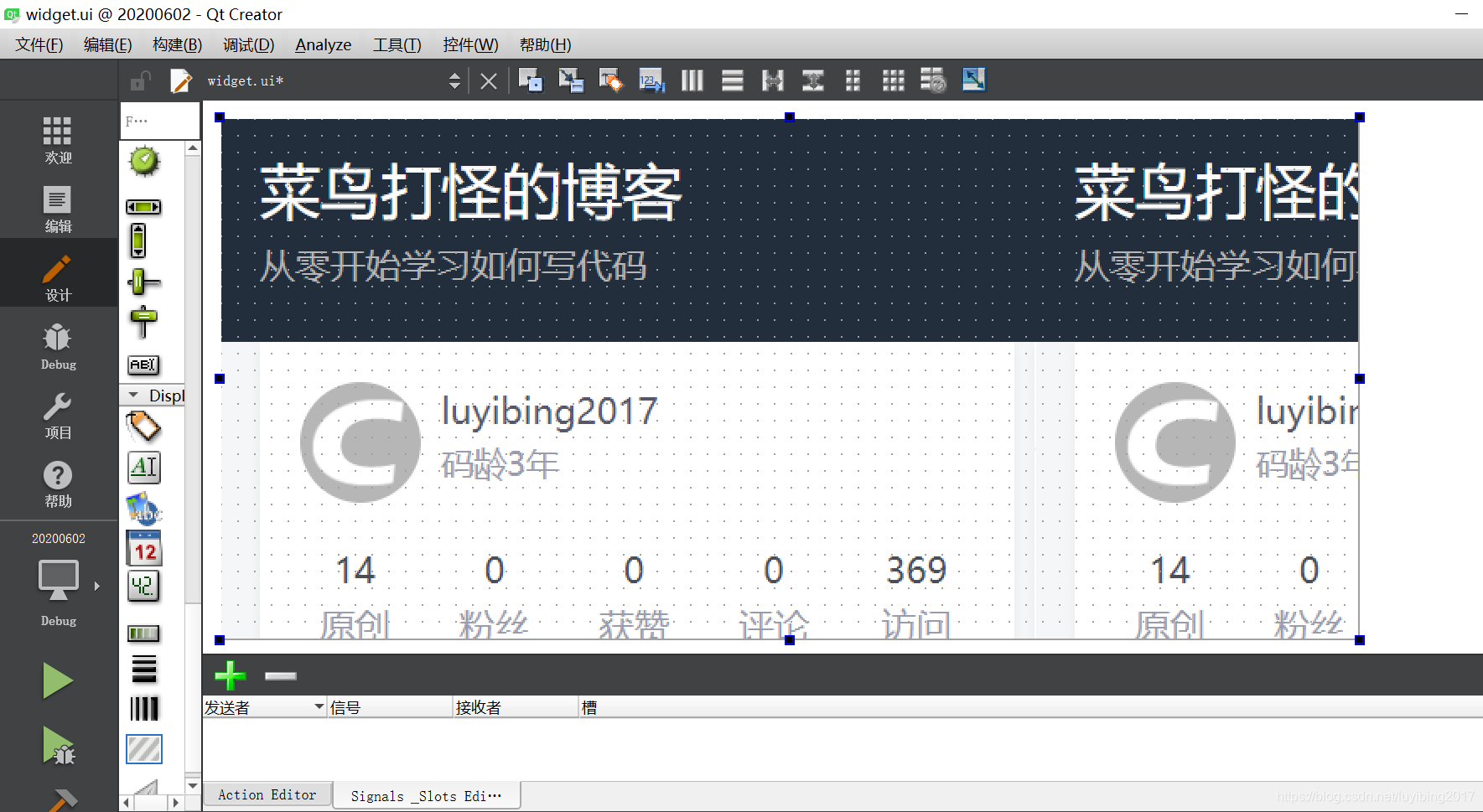Open 20200602 Debug kit selector
Viewport: 1483px width, 812px height.
tap(58, 581)
